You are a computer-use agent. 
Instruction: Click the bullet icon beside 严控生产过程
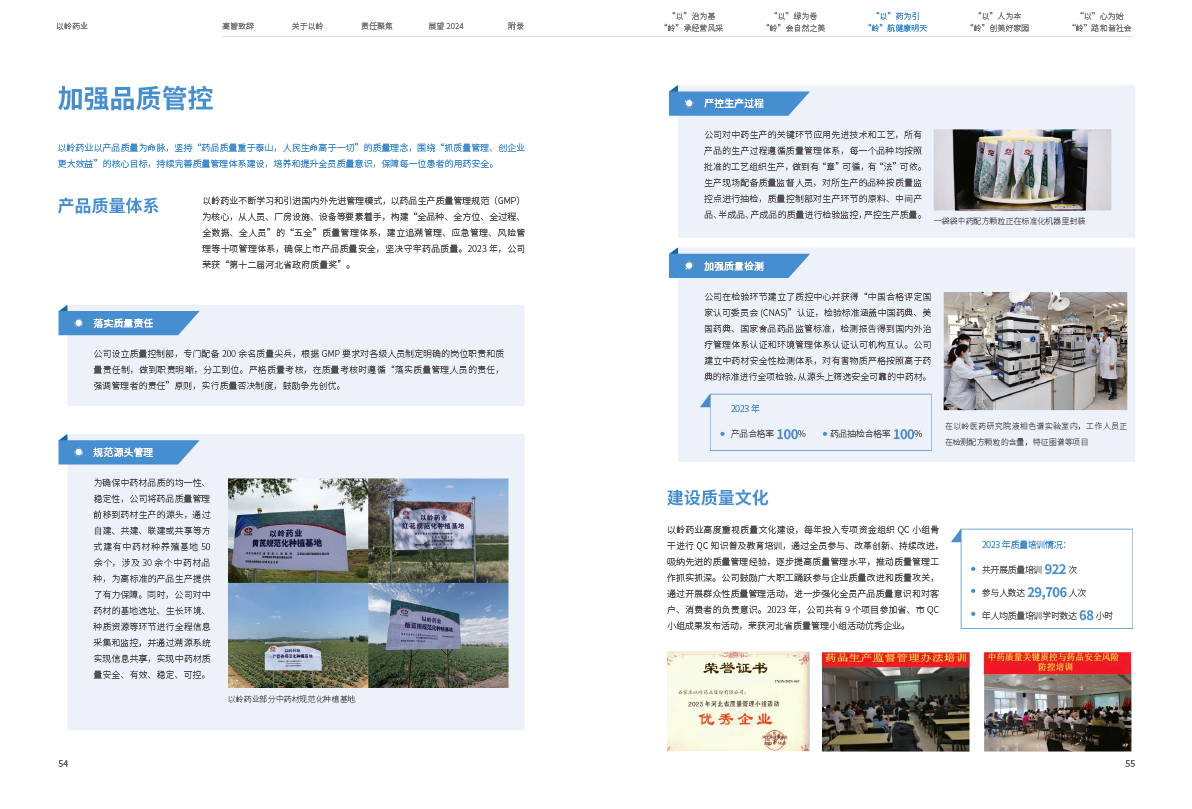coord(689,103)
